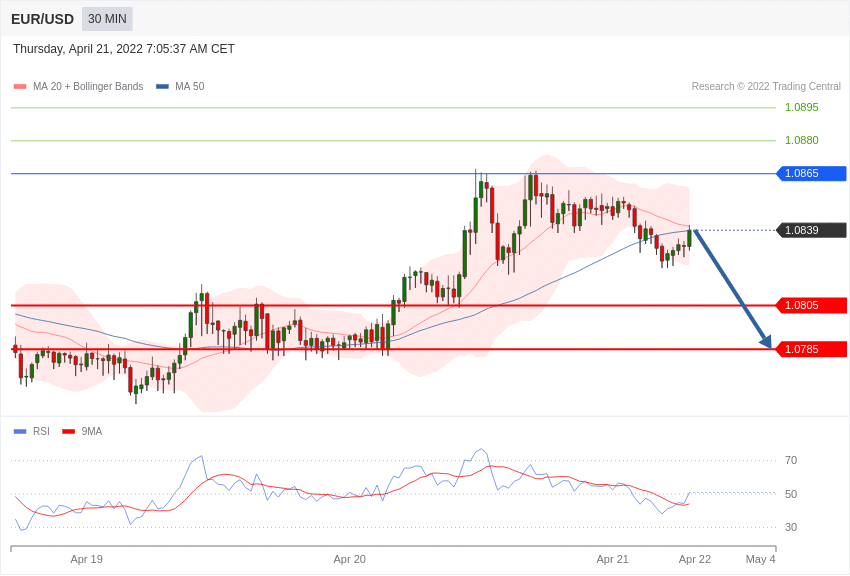Click the black 1.0839 current price tag
Viewport: 850px width, 576px height.
[812, 230]
